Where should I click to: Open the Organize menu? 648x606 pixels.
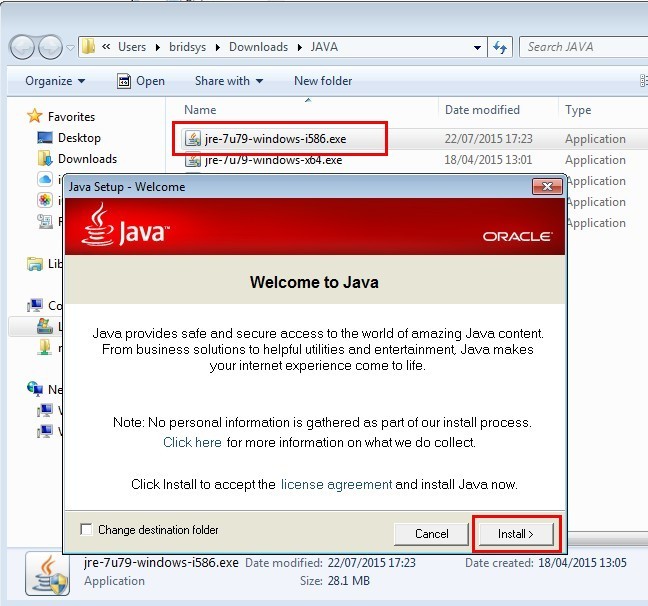click(x=55, y=81)
